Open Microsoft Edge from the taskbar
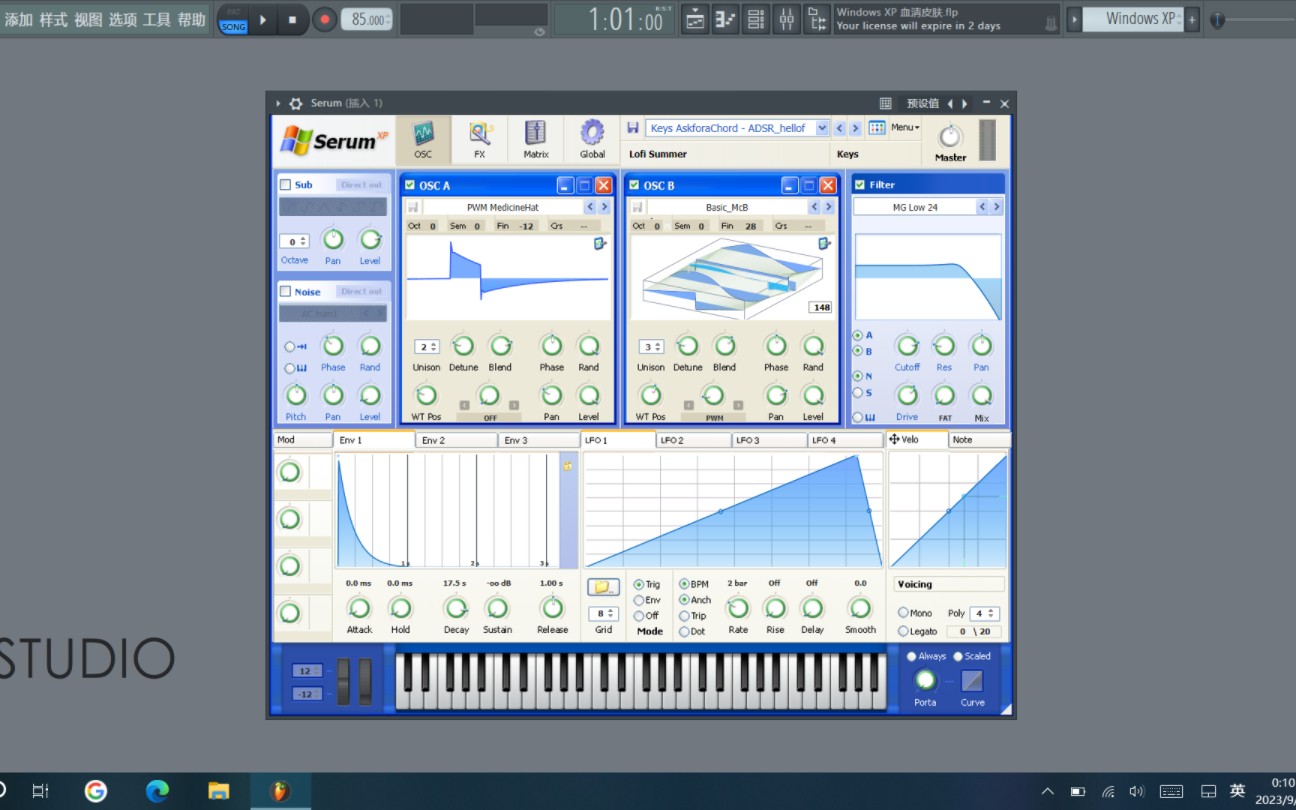The image size is (1296, 810). (157, 791)
